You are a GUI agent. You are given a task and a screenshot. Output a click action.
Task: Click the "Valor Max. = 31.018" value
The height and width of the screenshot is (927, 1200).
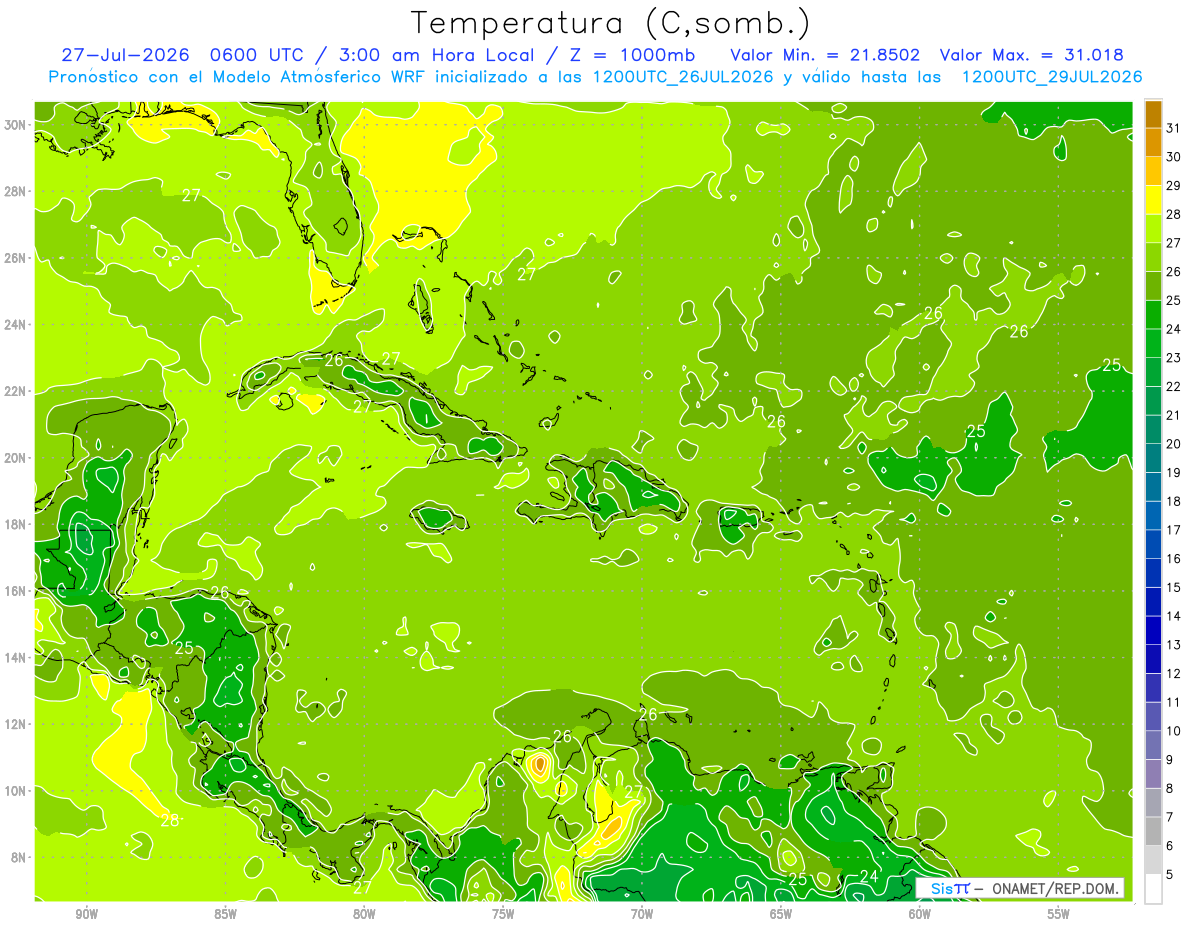pos(1031,55)
